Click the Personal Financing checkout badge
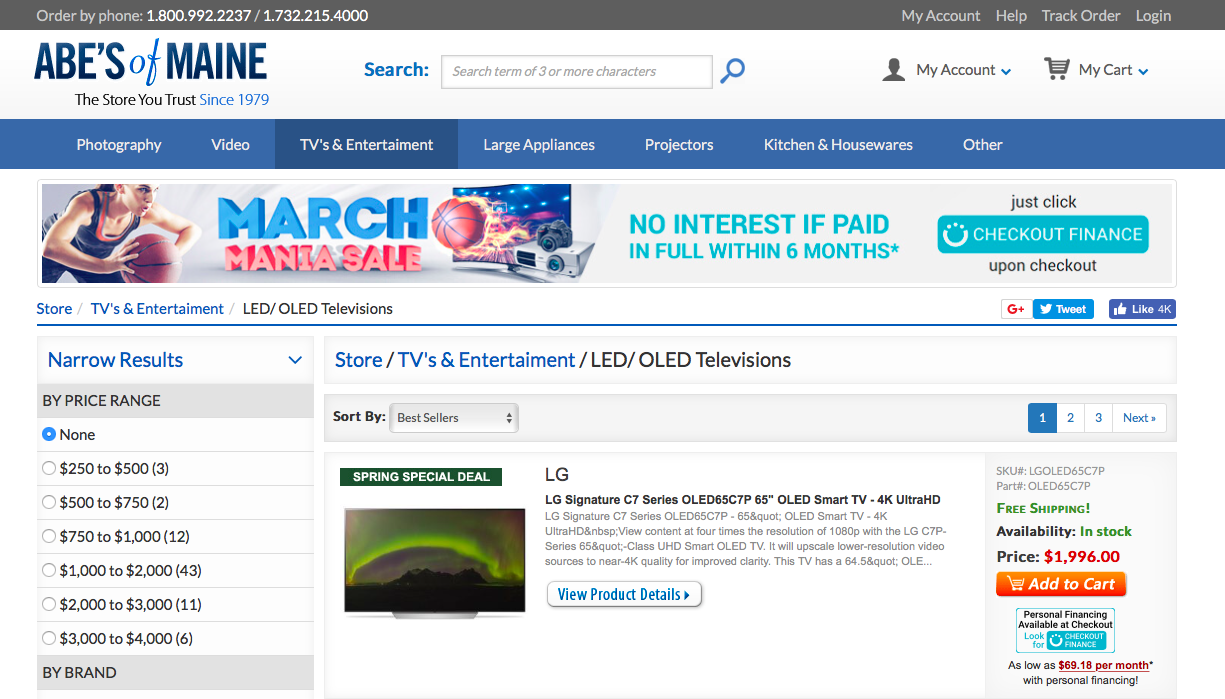This screenshot has height=699, width=1225. (1065, 630)
